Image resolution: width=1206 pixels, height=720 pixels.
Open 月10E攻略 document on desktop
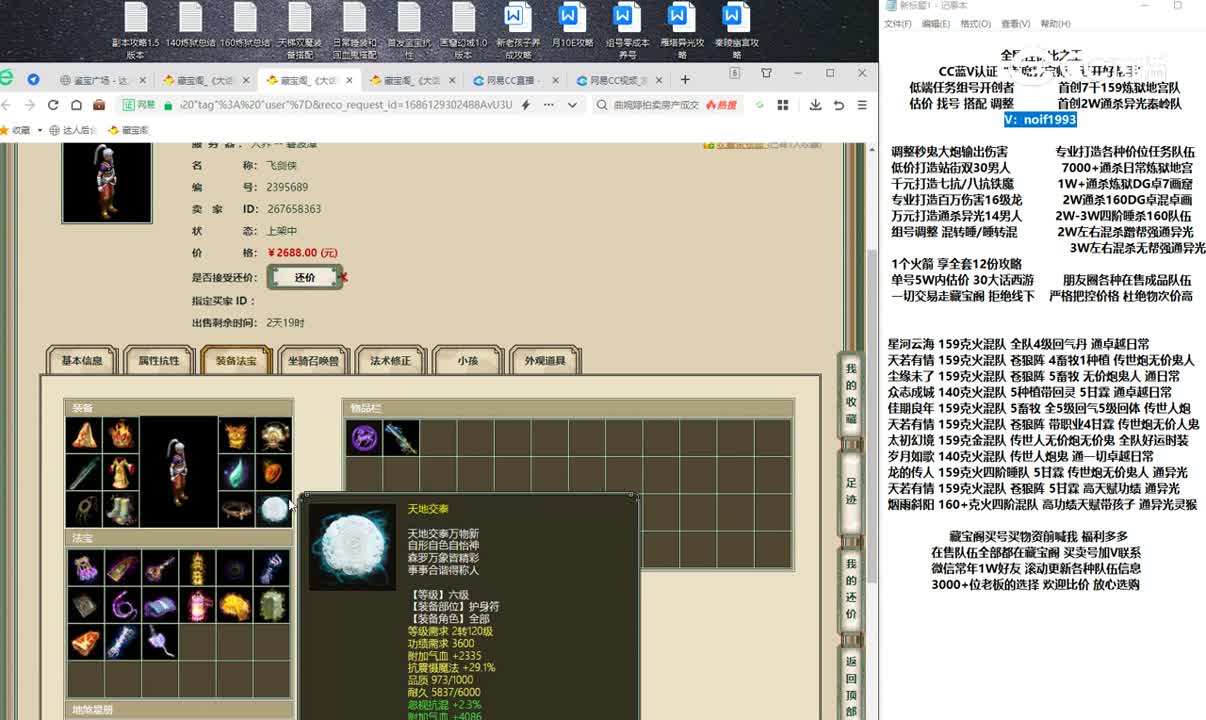coord(572,30)
